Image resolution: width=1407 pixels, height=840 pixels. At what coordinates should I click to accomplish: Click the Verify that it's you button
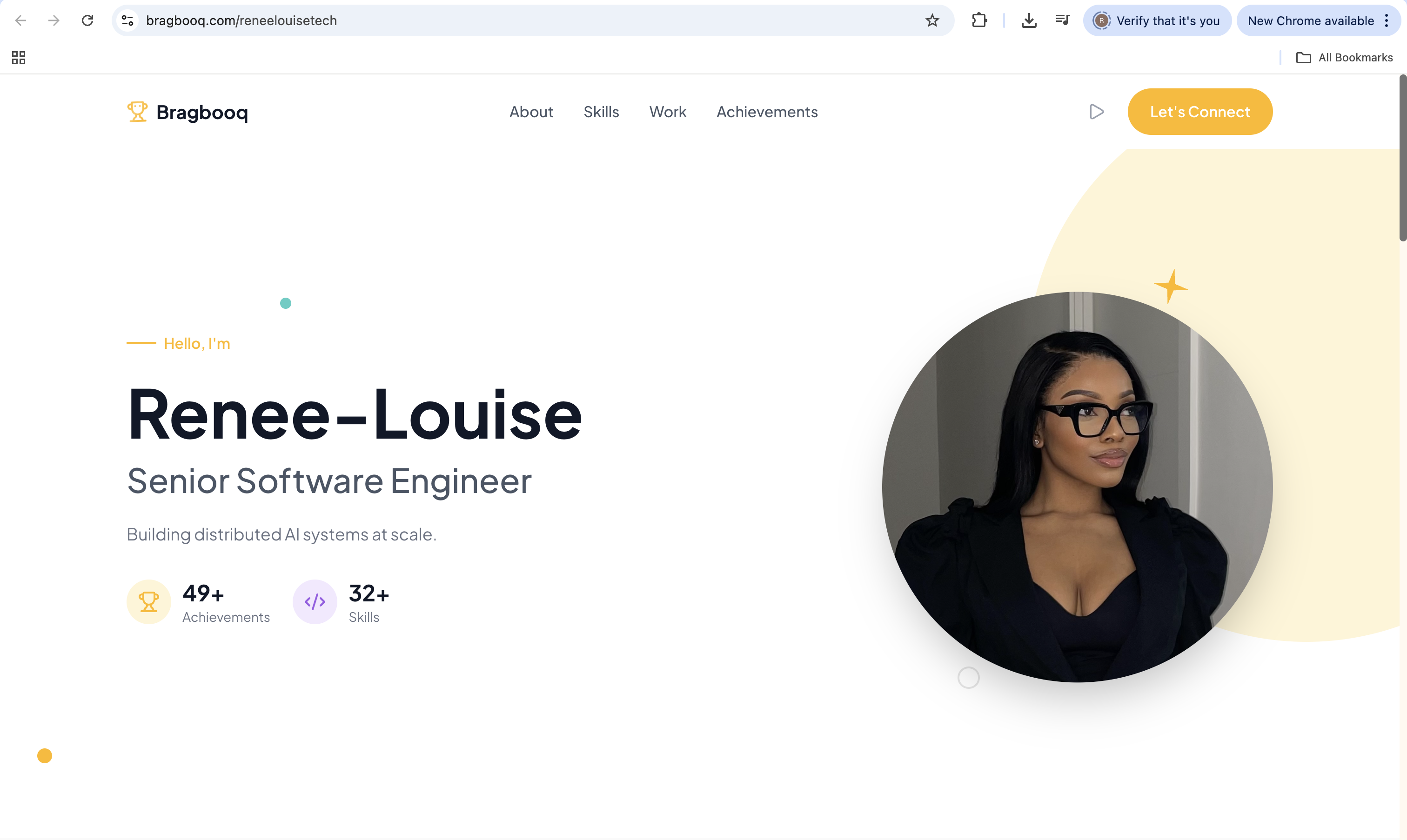click(1157, 21)
